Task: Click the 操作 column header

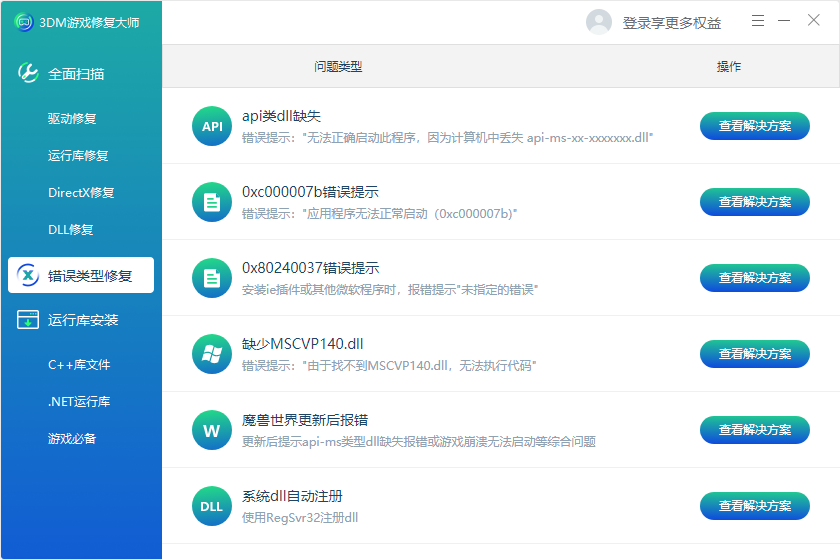Action: click(729, 66)
